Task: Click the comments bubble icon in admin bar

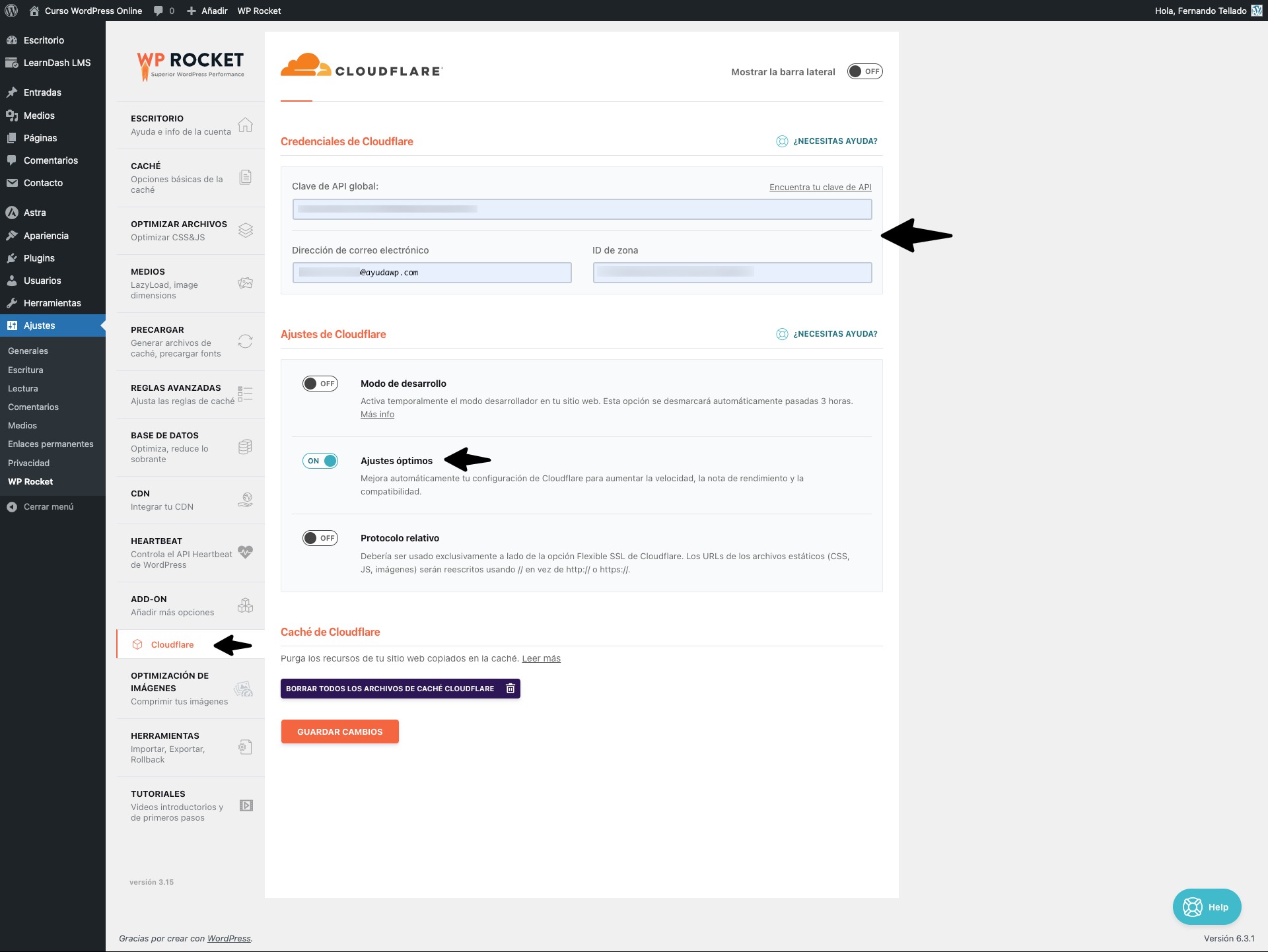Action: coord(158,11)
